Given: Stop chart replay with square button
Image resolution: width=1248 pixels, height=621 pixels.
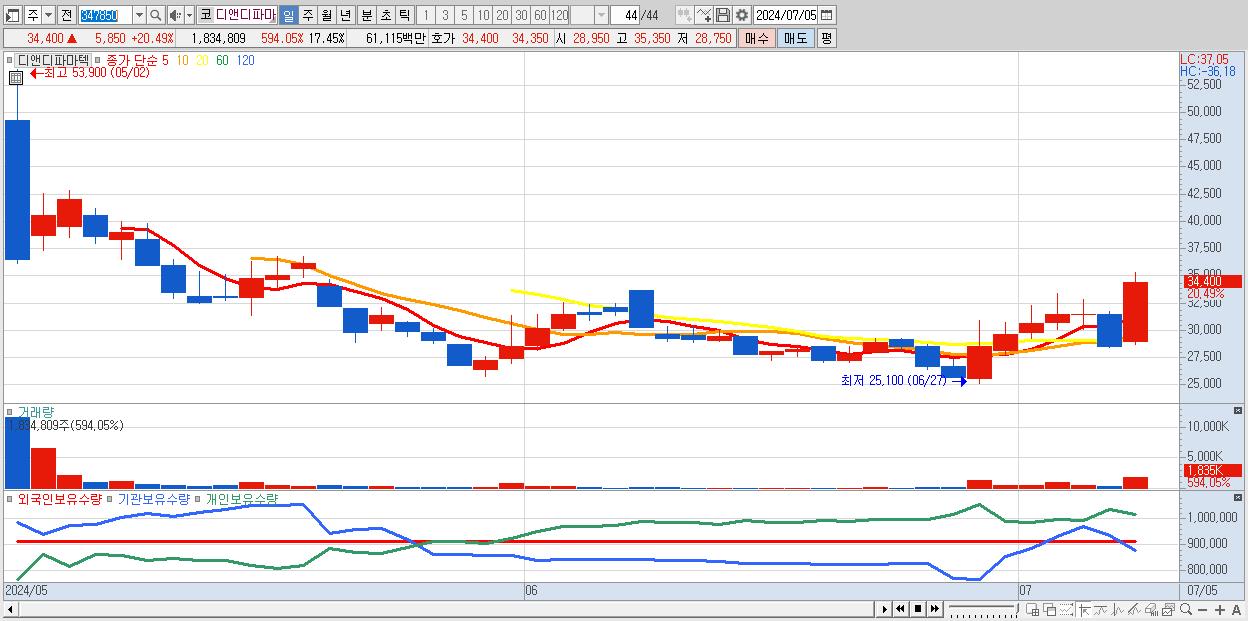Looking at the screenshot, I should click(x=918, y=609).
